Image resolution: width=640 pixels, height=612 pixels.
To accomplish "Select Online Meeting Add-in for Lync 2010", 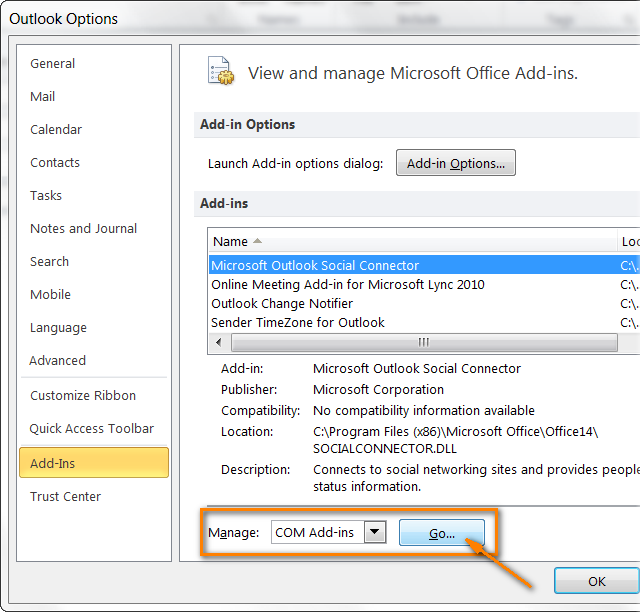I will (347, 285).
